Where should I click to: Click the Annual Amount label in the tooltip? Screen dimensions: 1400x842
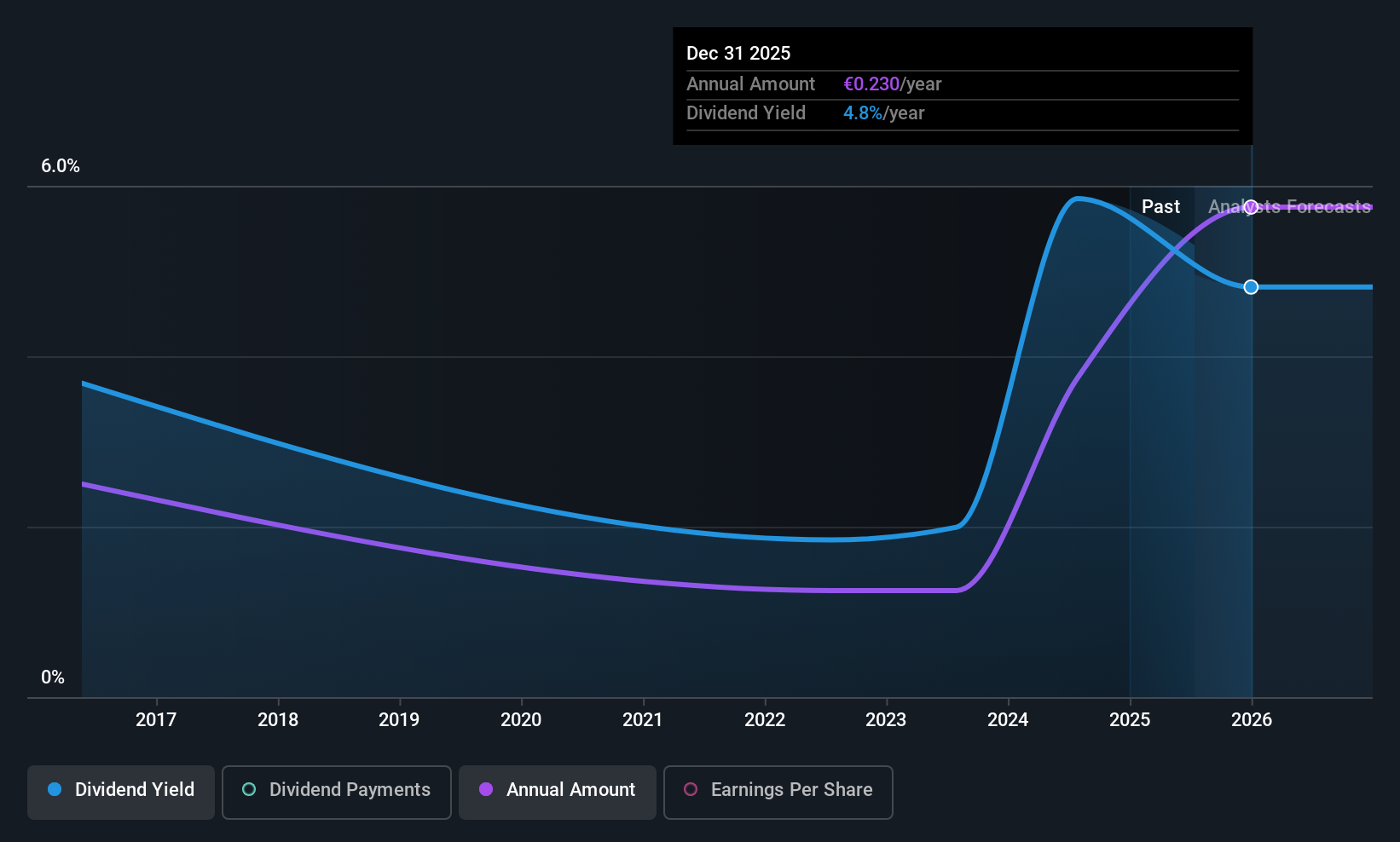tap(750, 84)
